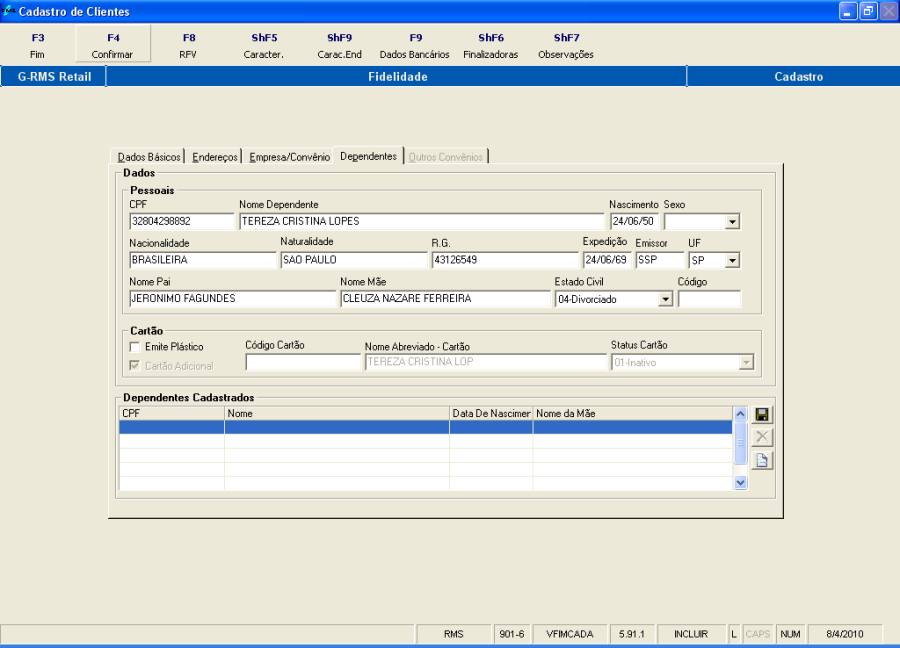900x648 pixels.
Task: Click the delete dependent X icon
Action: (762, 438)
